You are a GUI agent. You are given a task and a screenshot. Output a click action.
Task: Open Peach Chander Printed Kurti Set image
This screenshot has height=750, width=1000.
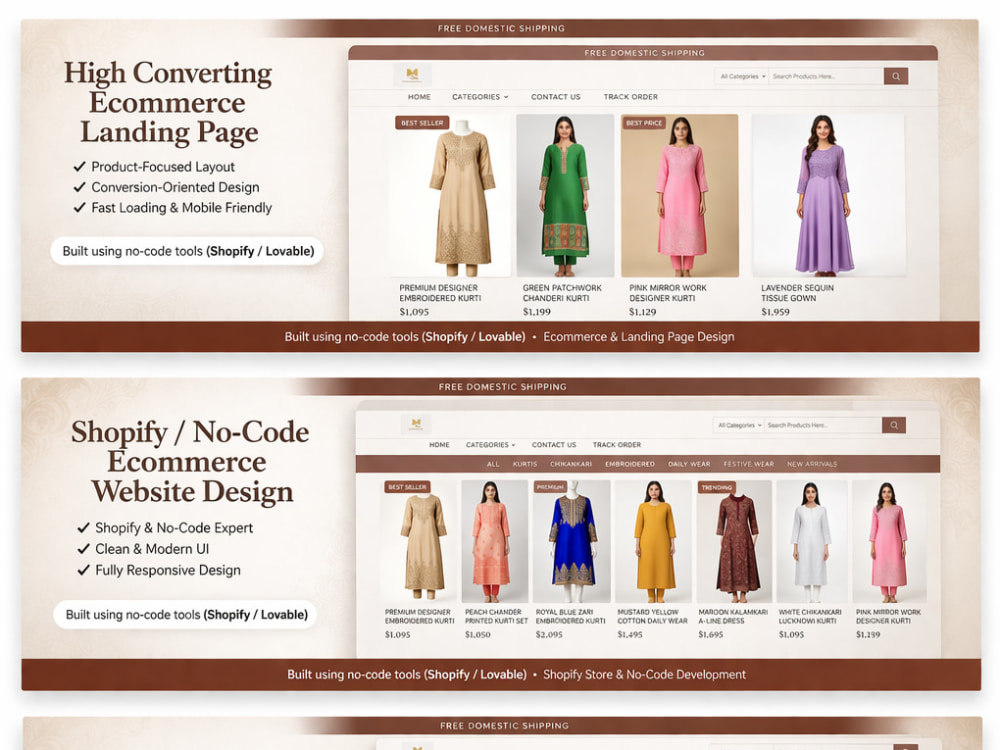pyautogui.click(x=494, y=541)
